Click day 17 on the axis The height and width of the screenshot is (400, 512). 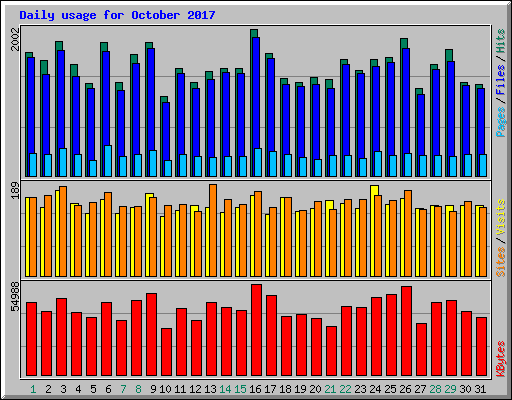click(270, 389)
